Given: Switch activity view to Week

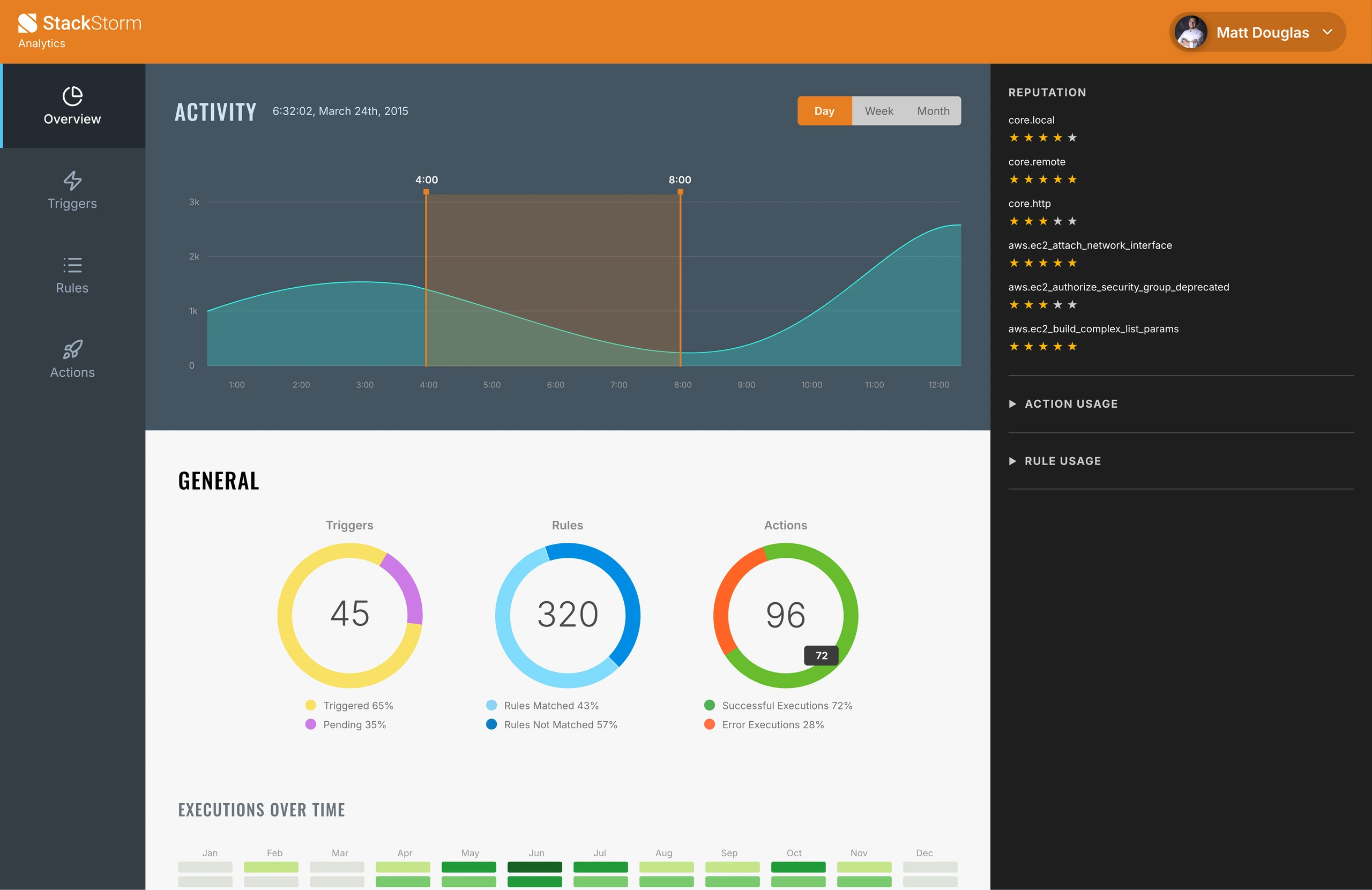Looking at the screenshot, I should 878,111.
